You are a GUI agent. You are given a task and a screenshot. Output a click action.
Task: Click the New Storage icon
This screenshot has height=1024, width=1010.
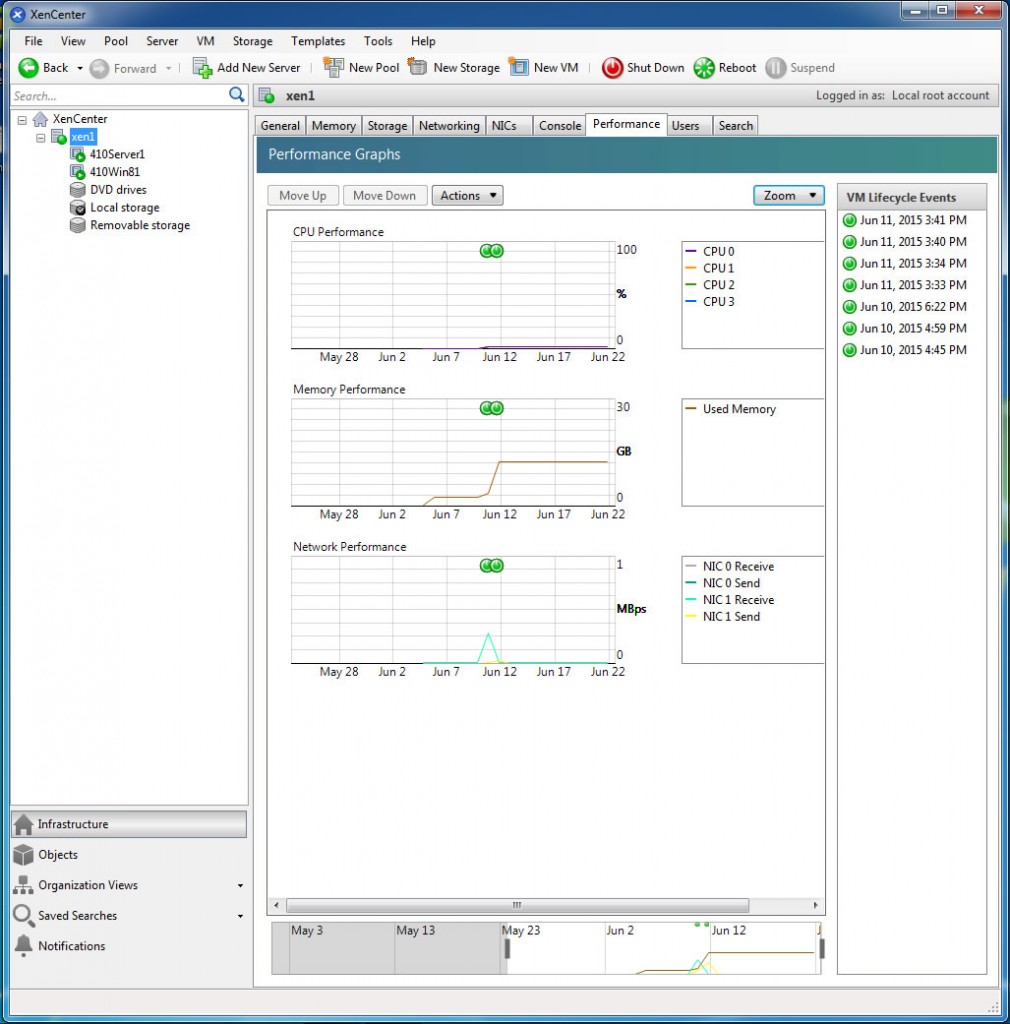[x=419, y=67]
